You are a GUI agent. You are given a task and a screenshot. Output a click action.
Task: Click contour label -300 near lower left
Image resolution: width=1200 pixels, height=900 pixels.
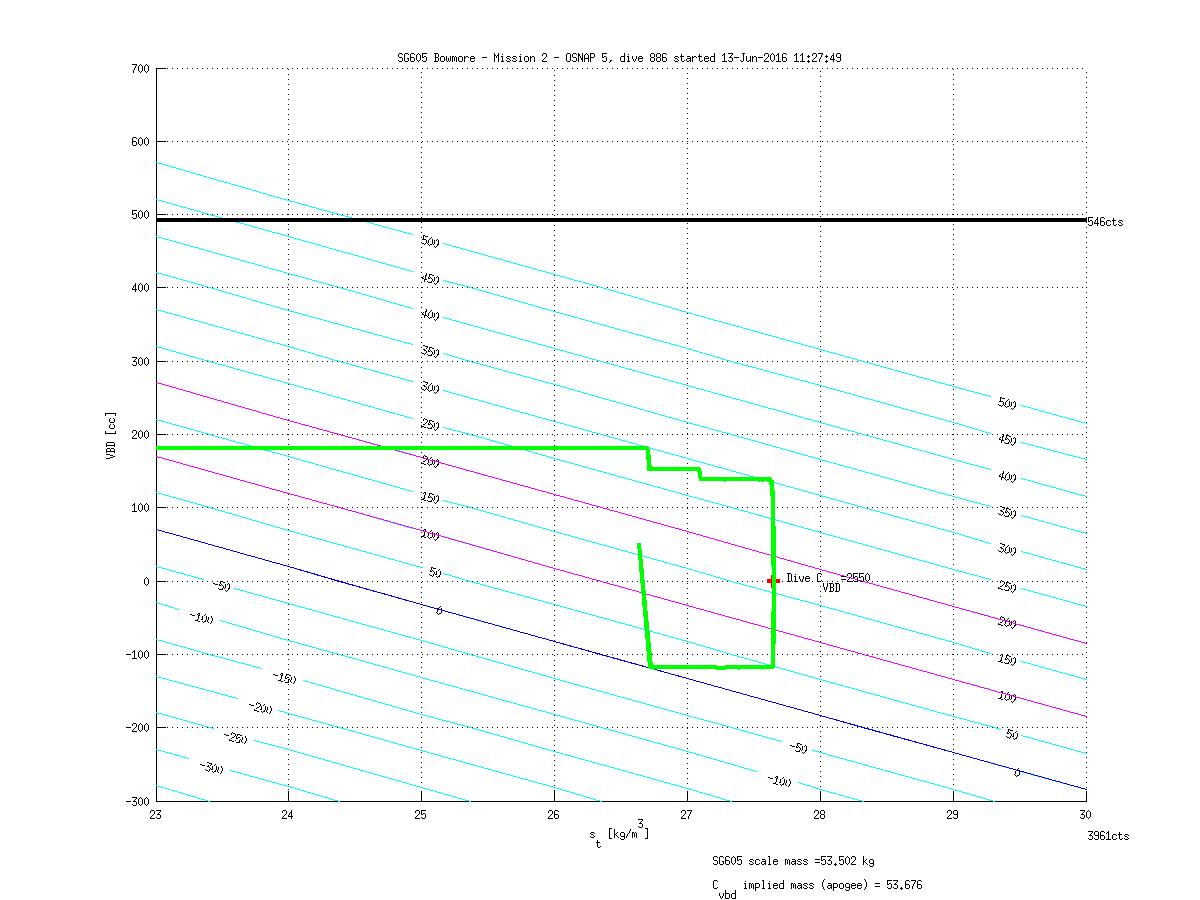point(211,767)
